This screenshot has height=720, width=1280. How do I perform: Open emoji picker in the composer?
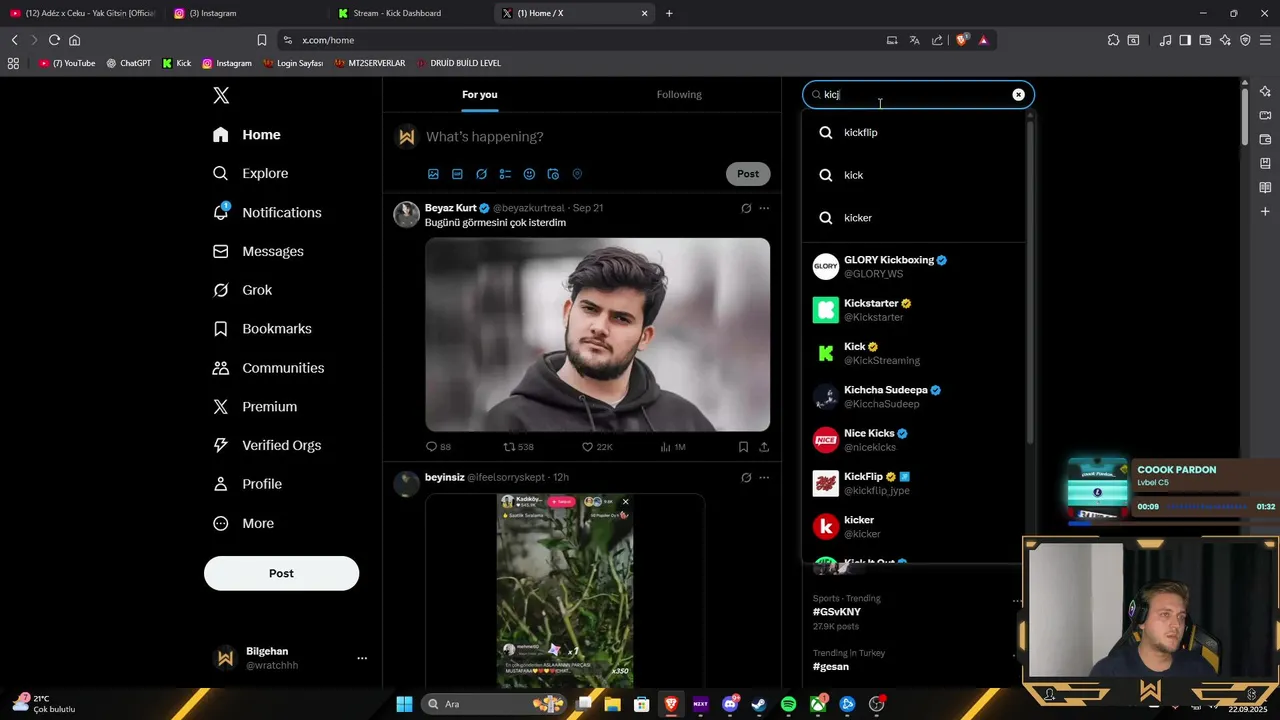(529, 174)
